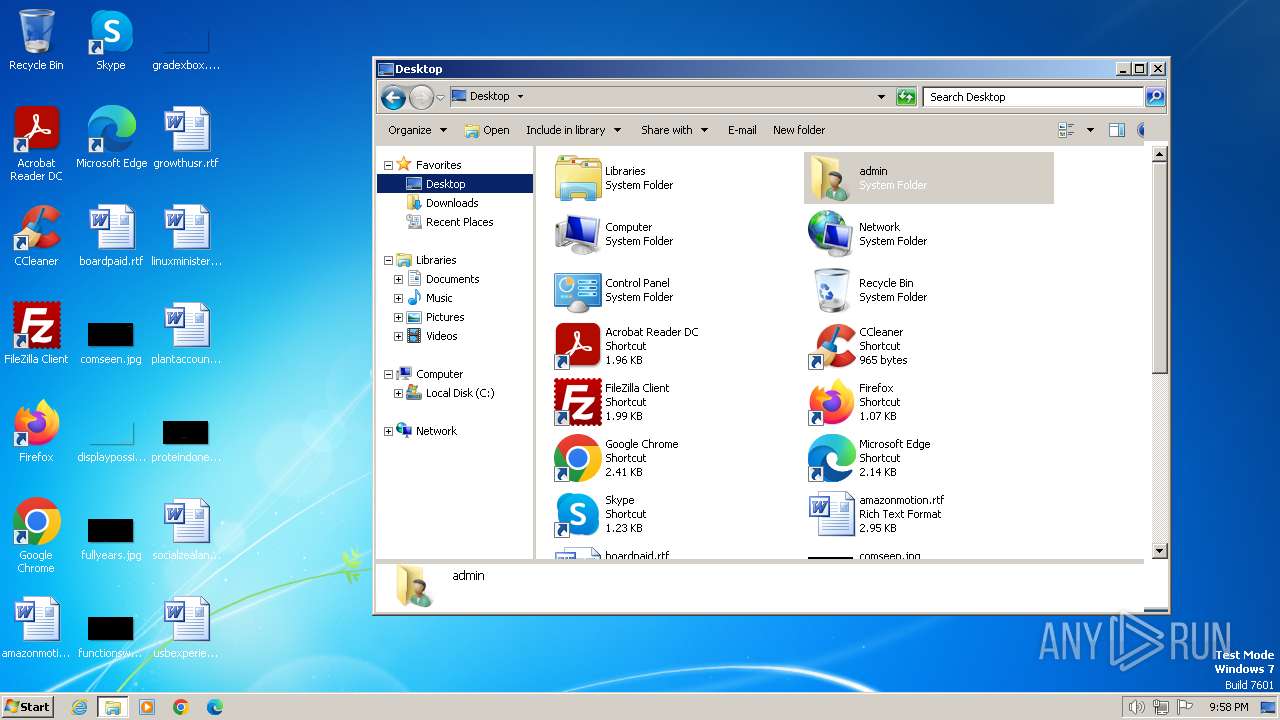Image resolution: width=1280 pixels, height=720 pixels.
Task: Open Windows Media Player from the taskbar
Action: tap(147, 707)
